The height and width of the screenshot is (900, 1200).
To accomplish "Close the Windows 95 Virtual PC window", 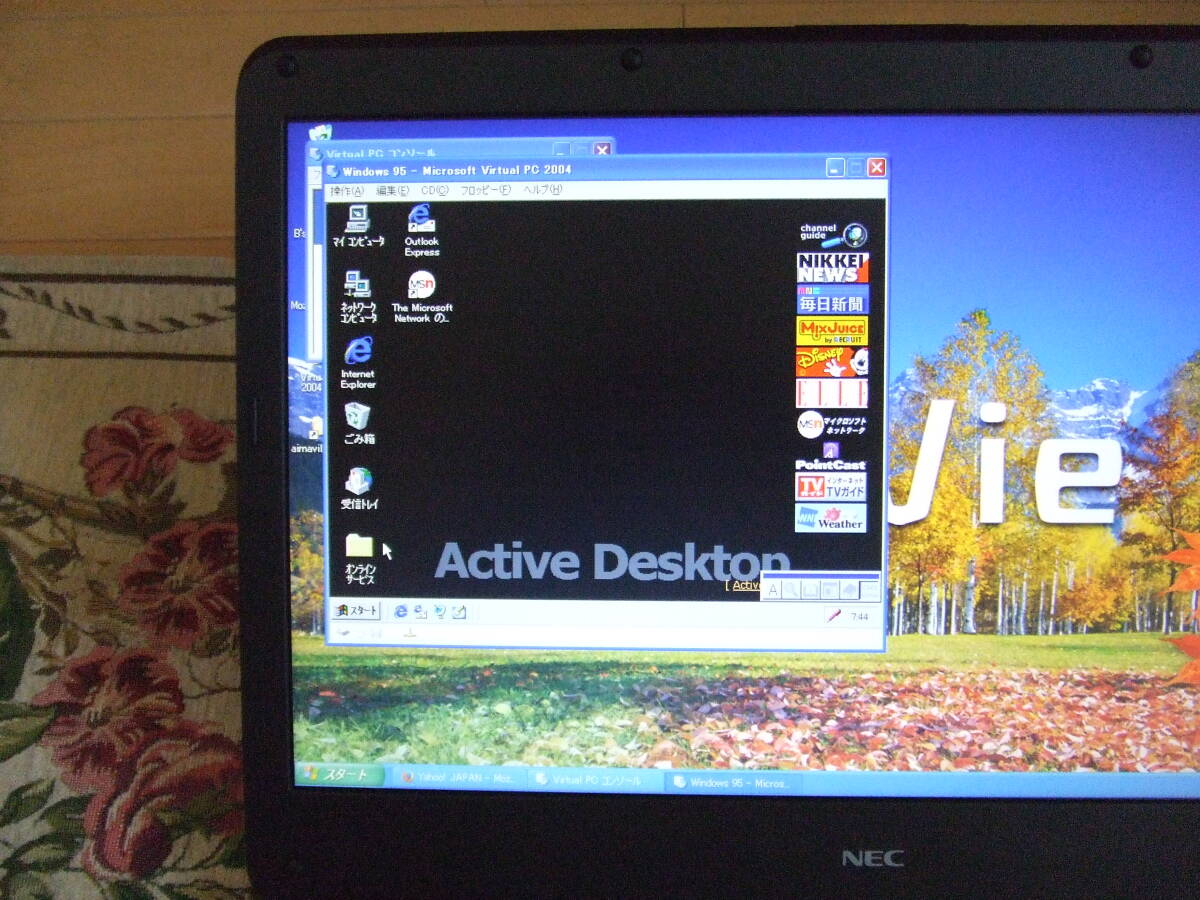I will [x=876, y=168].
